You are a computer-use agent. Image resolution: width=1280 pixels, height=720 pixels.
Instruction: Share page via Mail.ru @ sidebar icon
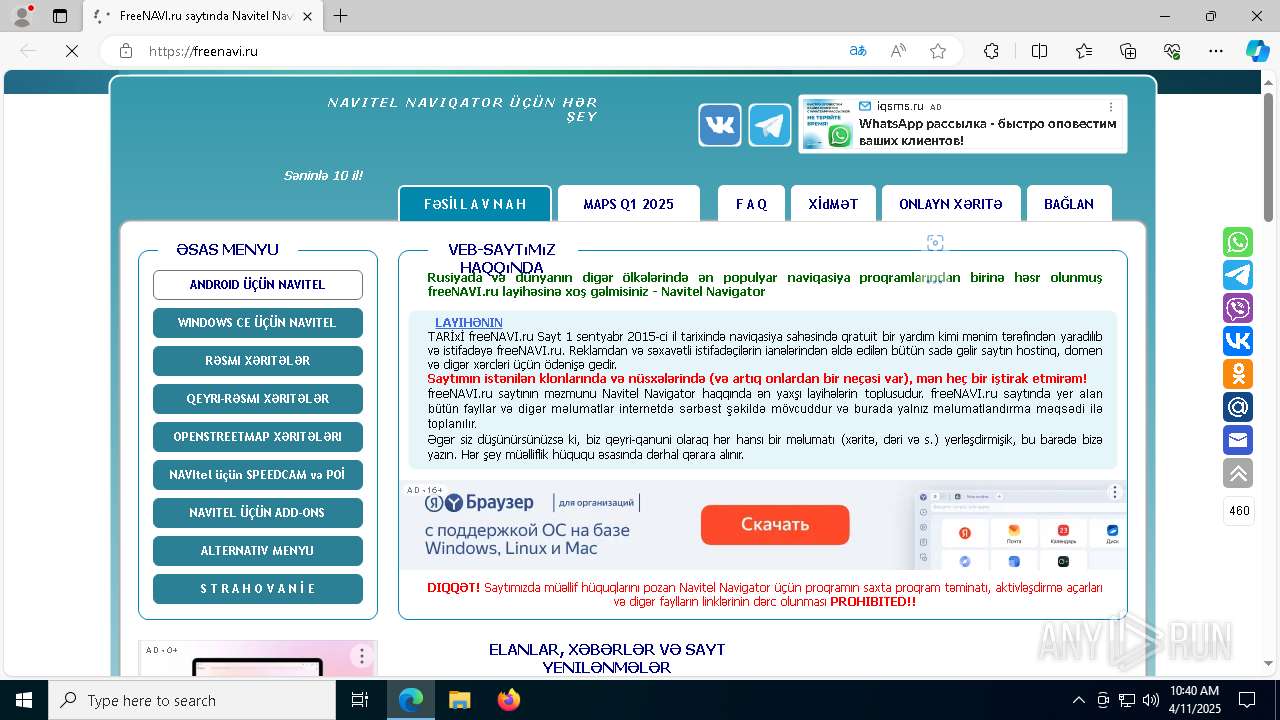point(1238,407)
